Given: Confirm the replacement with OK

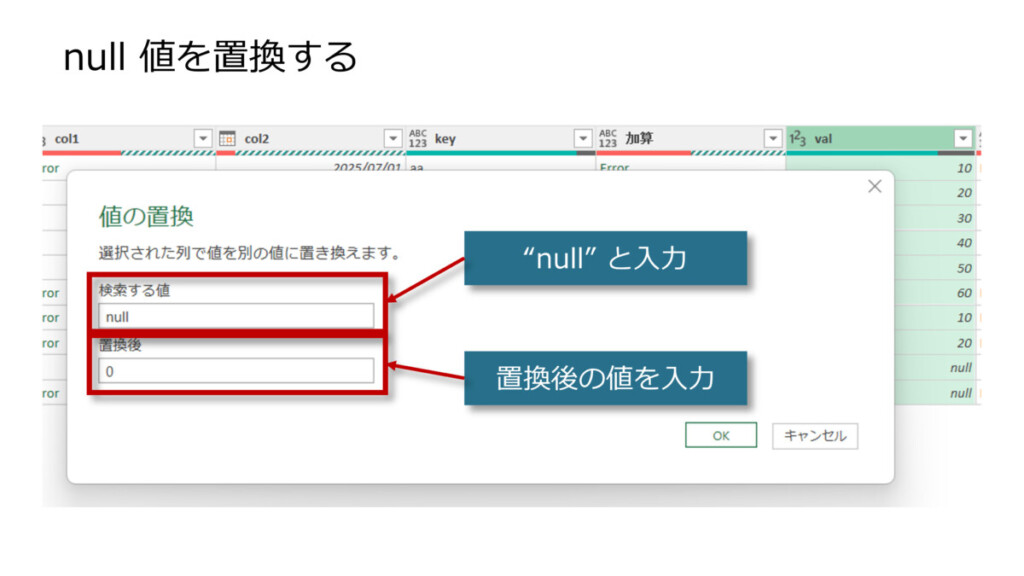Looking at the screenshot, I should click(721, 436).
